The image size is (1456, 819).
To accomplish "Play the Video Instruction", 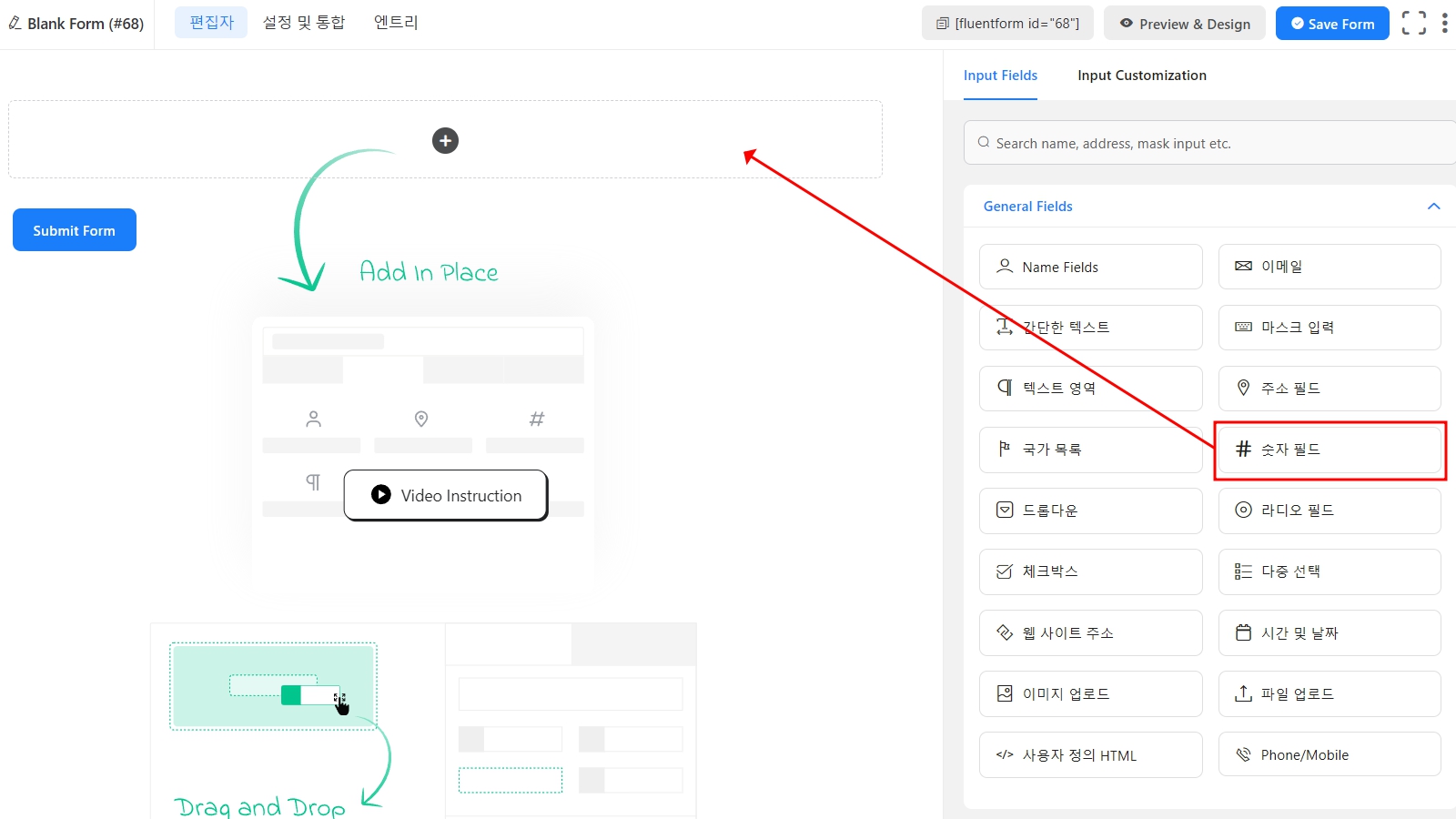I will (446, 495).
